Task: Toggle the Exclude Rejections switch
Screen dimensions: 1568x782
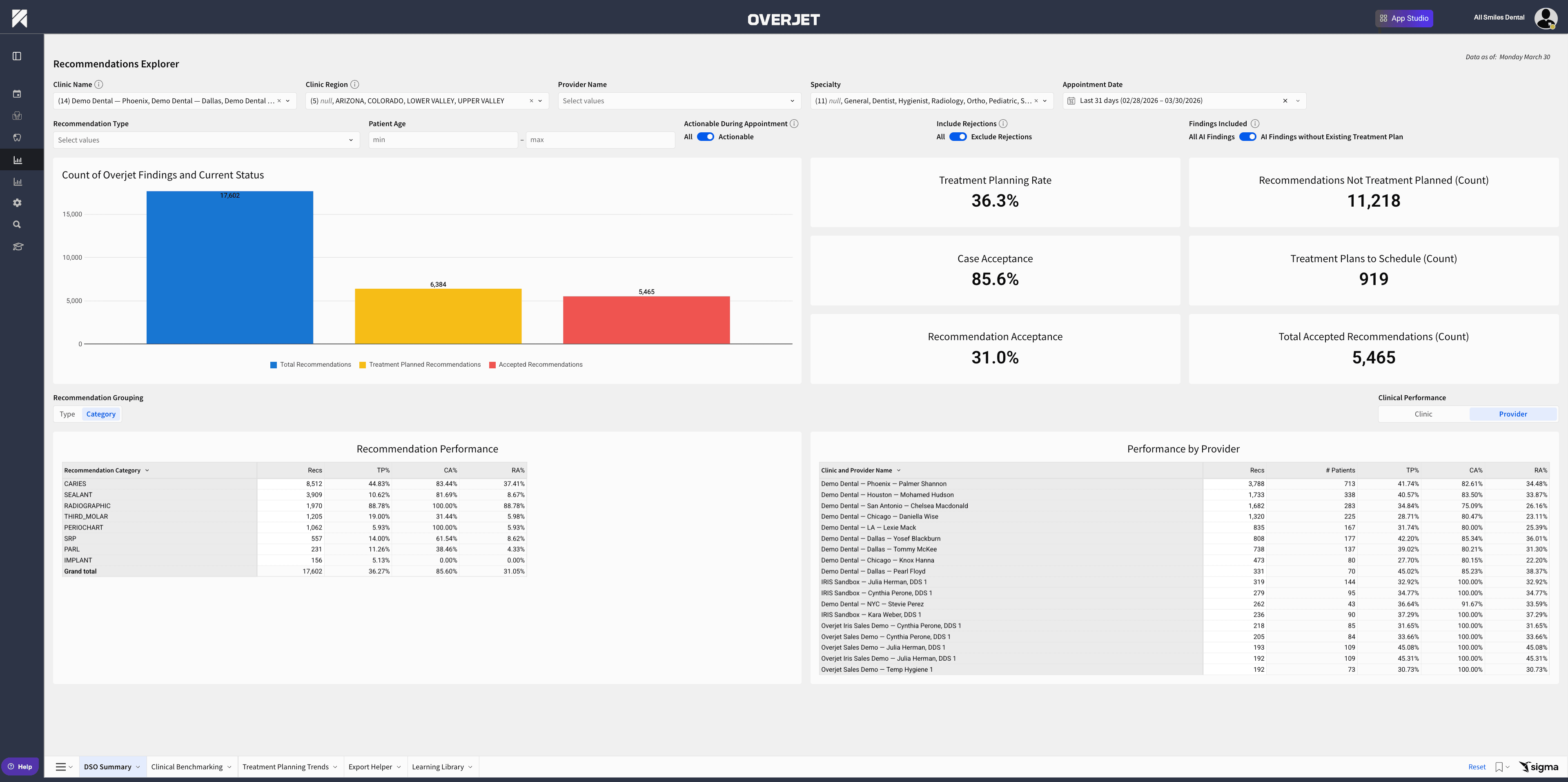Action: click(958, 137)
